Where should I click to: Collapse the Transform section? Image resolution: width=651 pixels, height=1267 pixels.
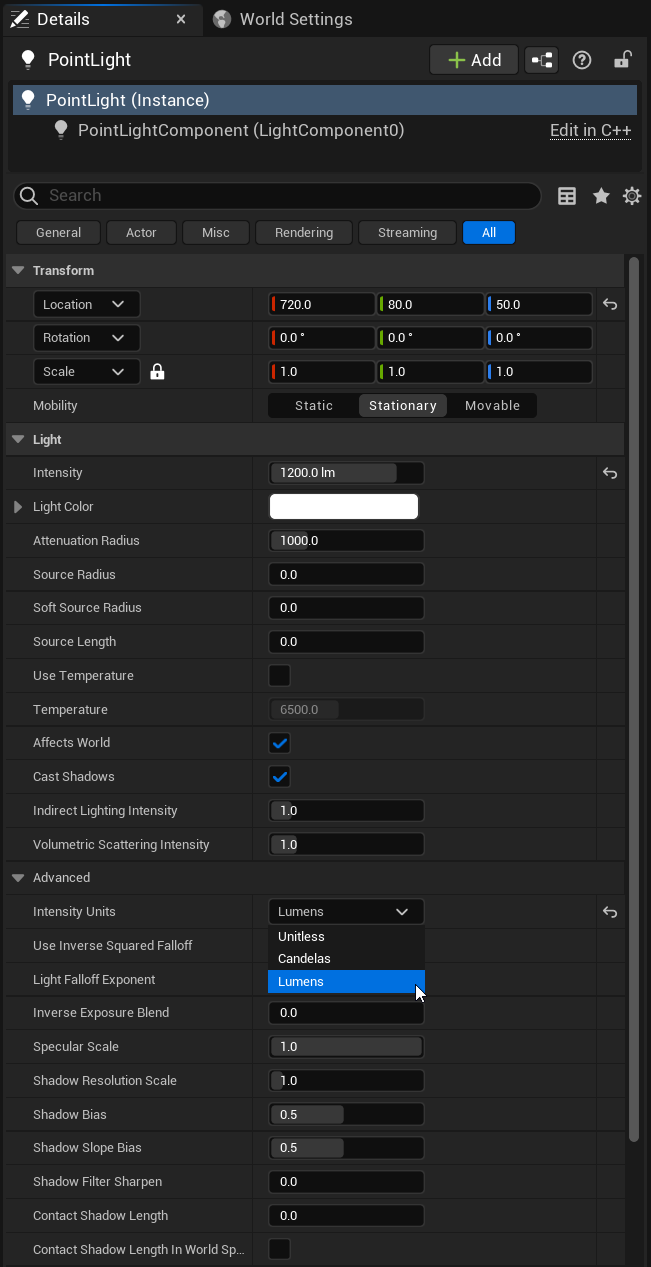coord(19,271)
